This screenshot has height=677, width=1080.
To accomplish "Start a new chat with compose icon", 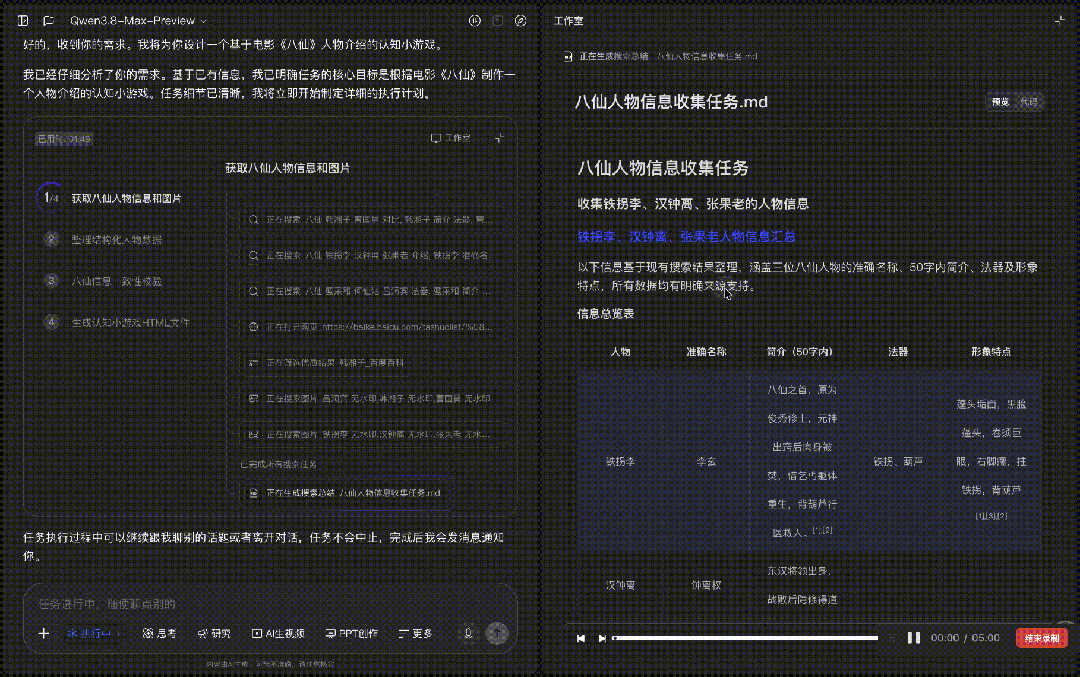I will (x=521, y=21).
